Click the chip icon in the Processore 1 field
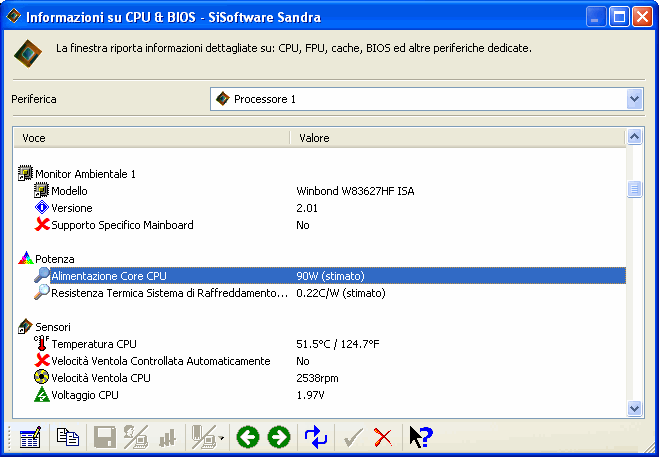The image size is (659, 457). (x=223, y=99)
